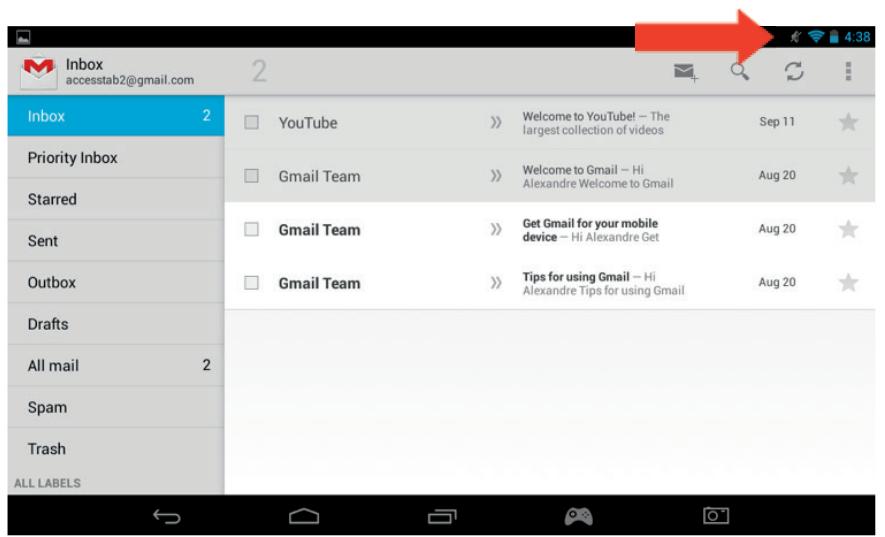Tap the large unread count 2

pos(259,71)
